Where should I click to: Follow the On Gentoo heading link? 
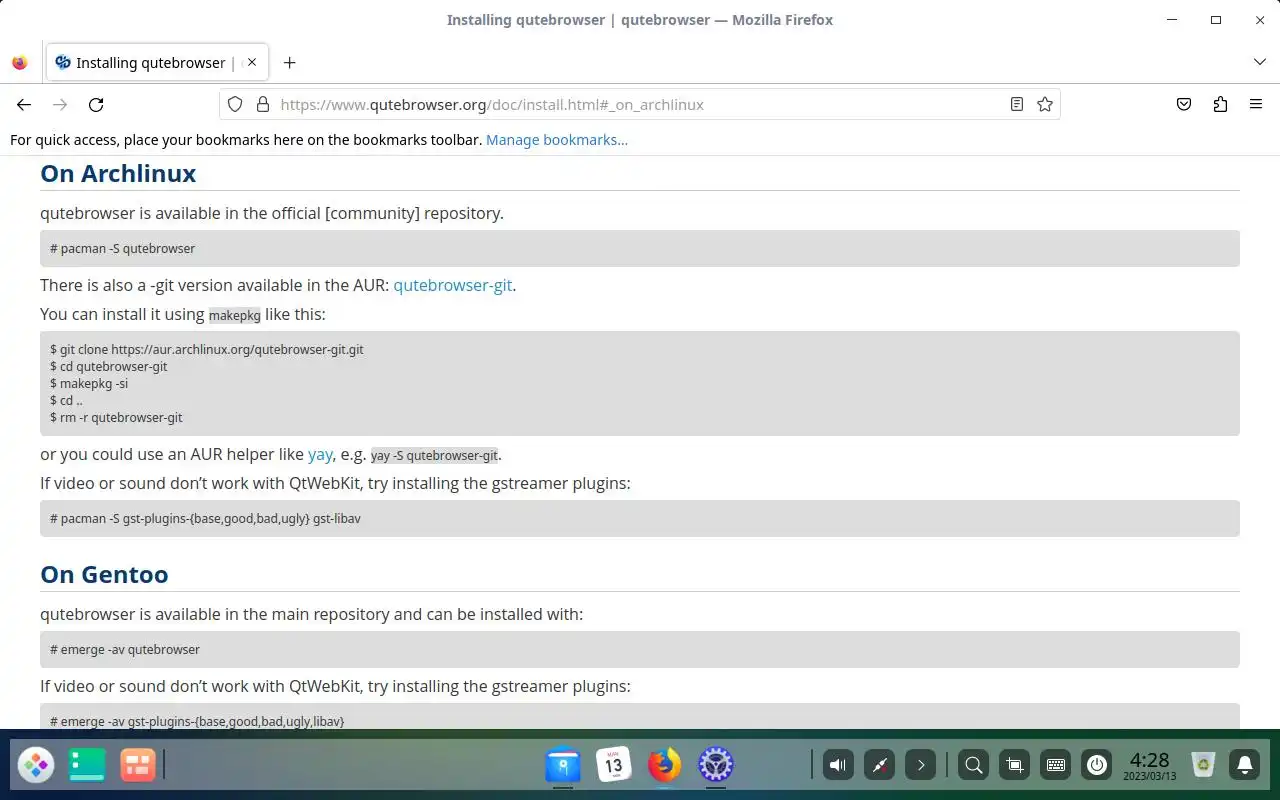104,574
